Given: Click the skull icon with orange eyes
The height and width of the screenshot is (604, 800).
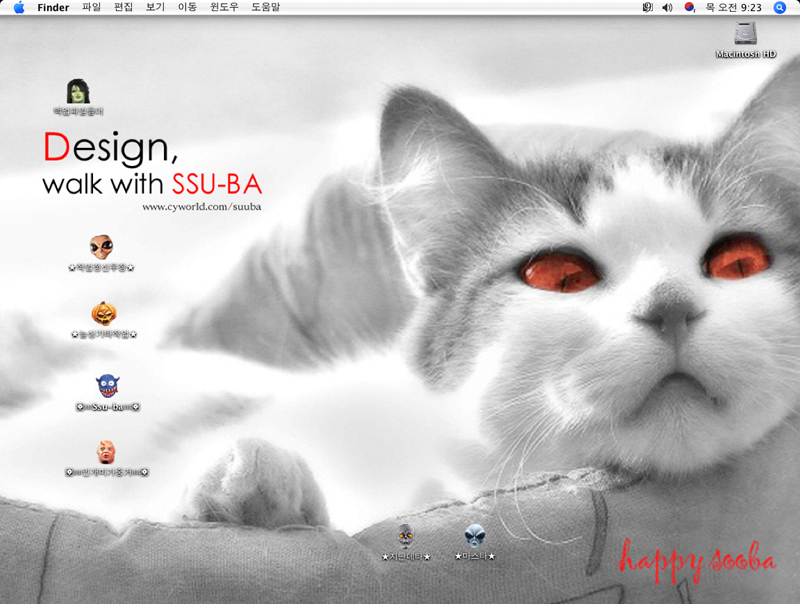Looking at the screenshot, I should pos(405,535).
